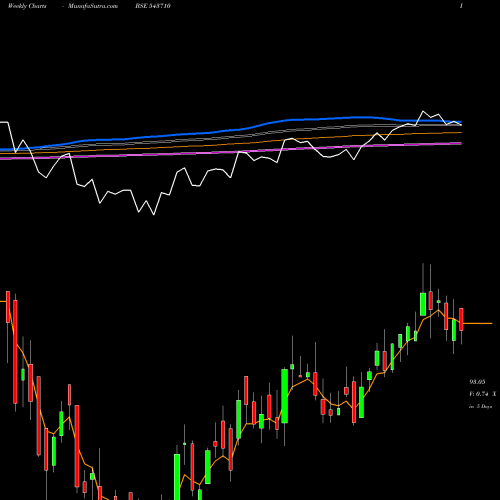Click the last red candlestick on the right

tap(461, 319)
